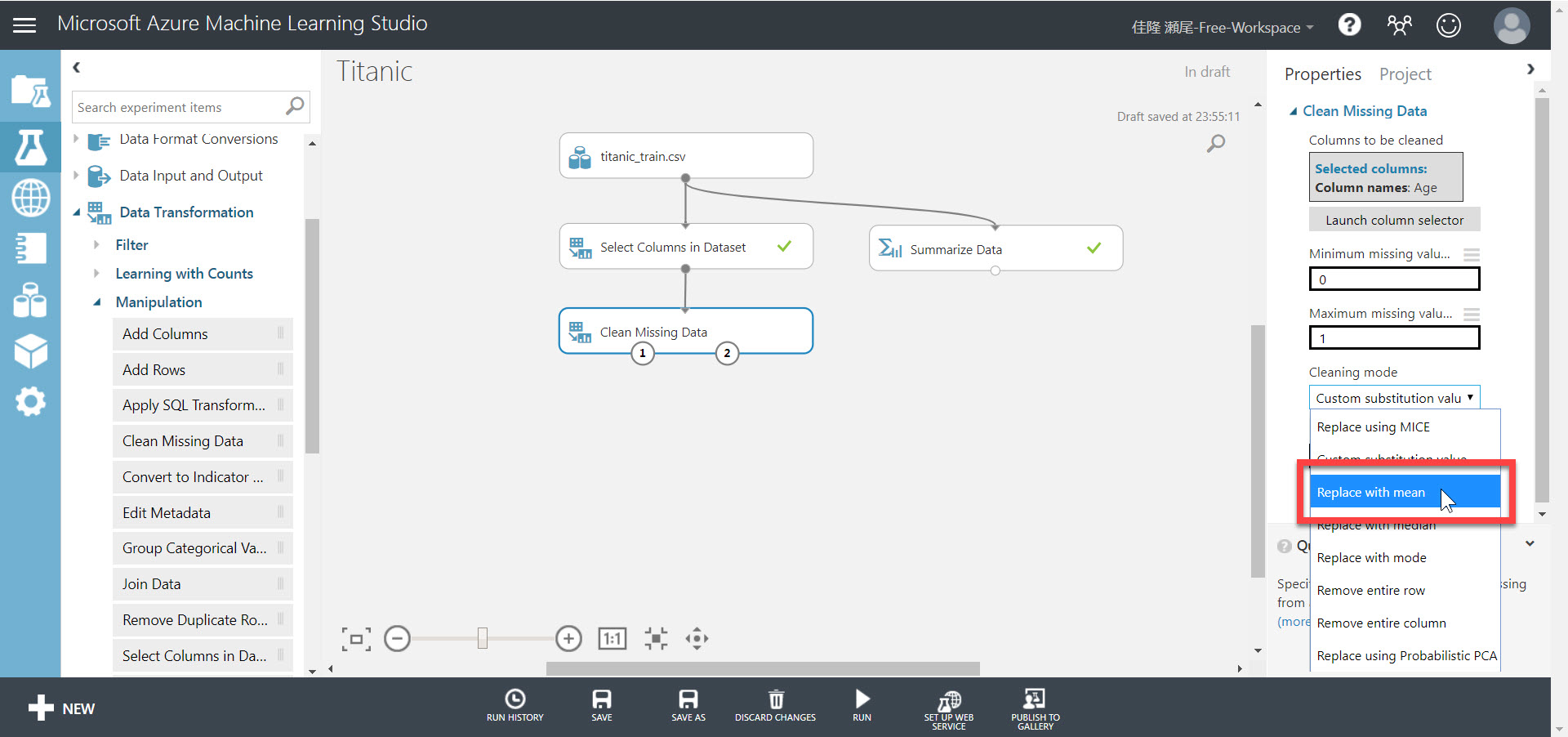The height and width of the screenshot is (737, 1568).
Task: Expand Data Input and Output category
Action: [x=76, y=175]
